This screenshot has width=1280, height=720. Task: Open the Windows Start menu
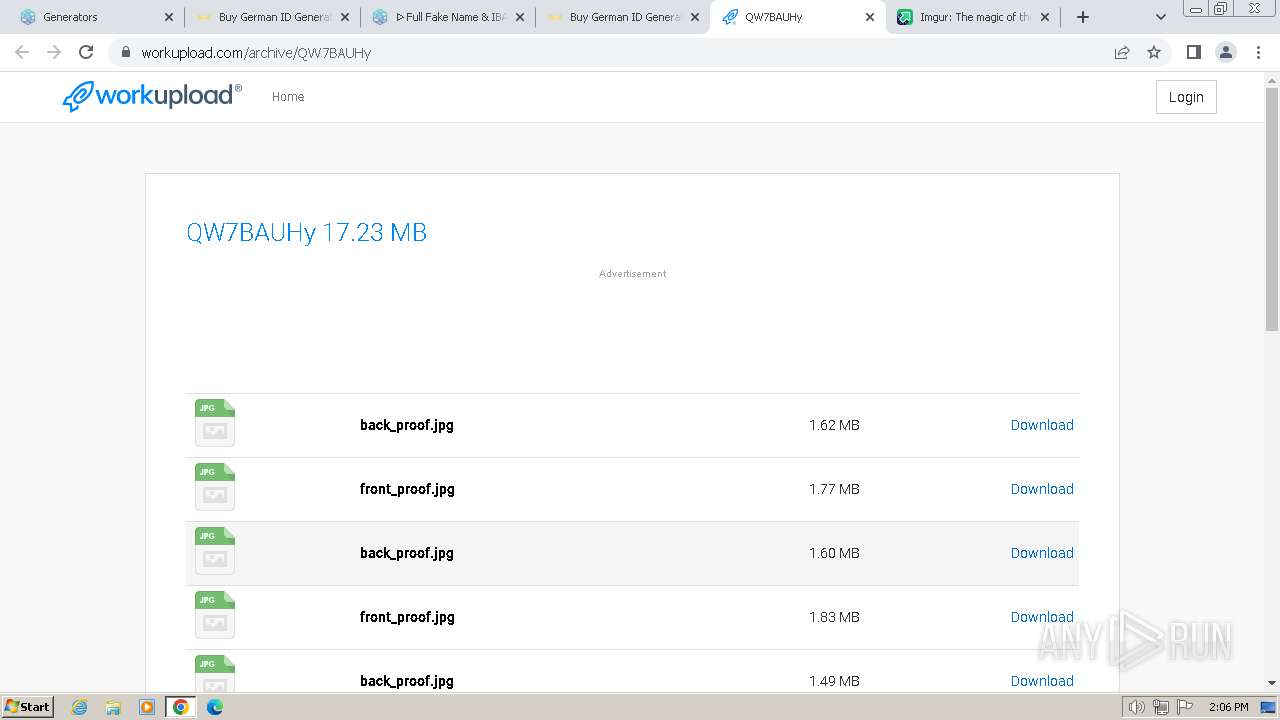click(28, 706)
